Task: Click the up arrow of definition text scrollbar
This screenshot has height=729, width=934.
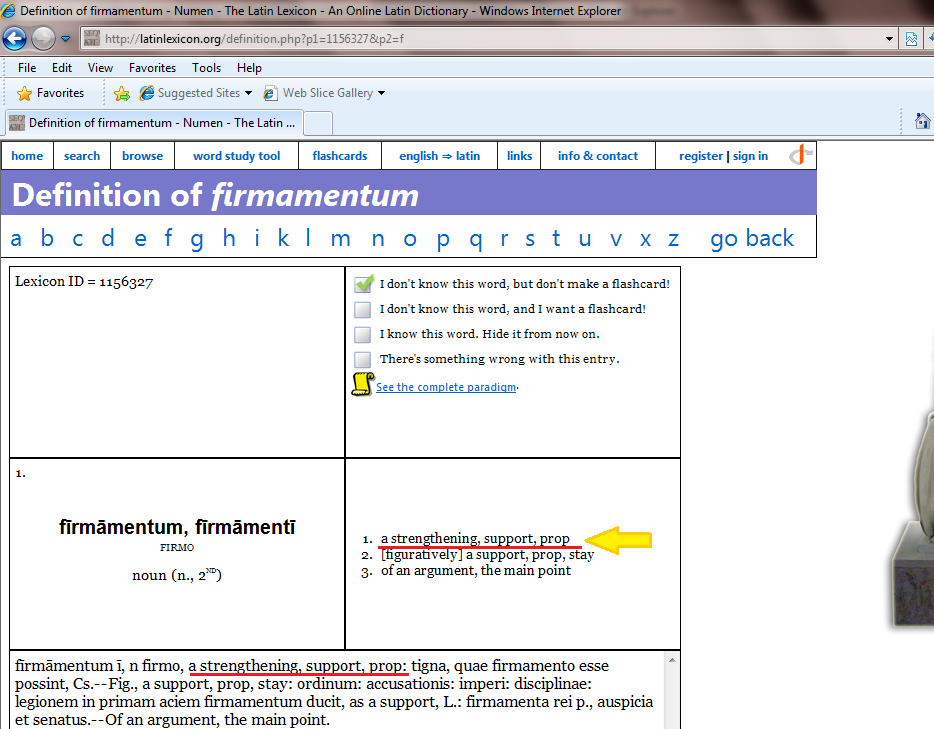Action: 674,660
